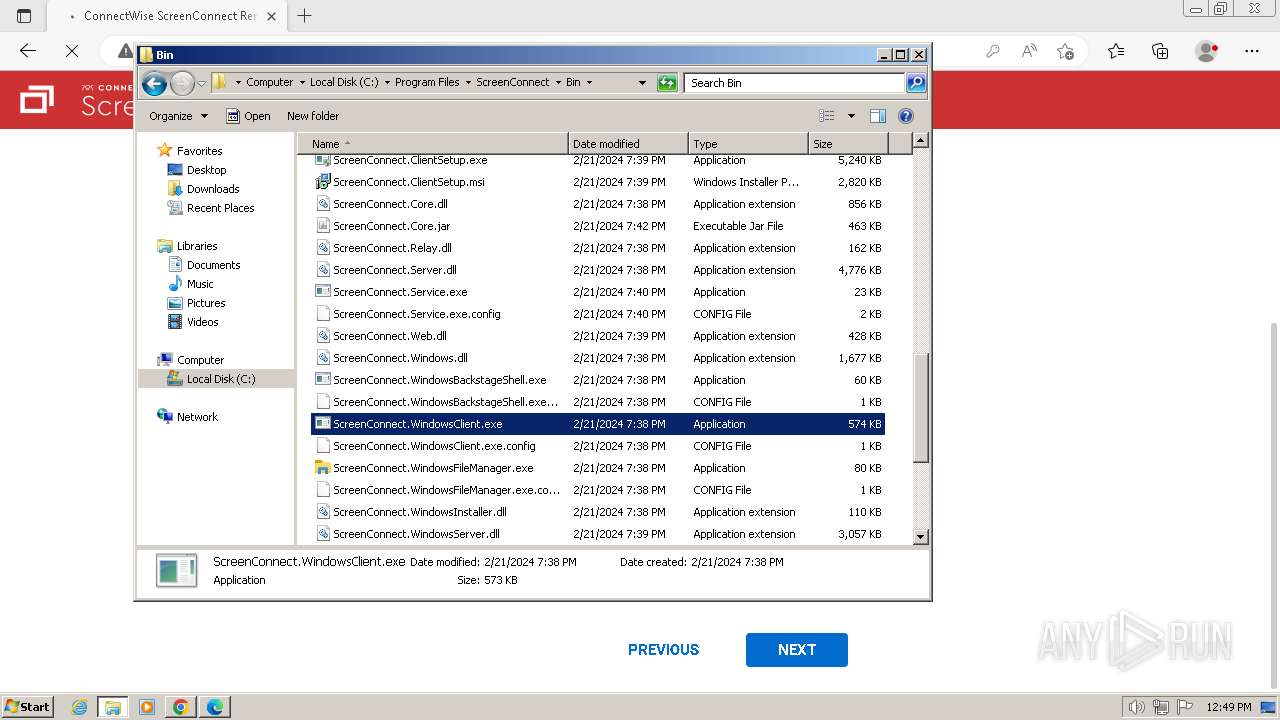Click the ScreenConnect.Web.dll file icon
Viewport: 1280px width, 720px height.
[x=322, y=336]
